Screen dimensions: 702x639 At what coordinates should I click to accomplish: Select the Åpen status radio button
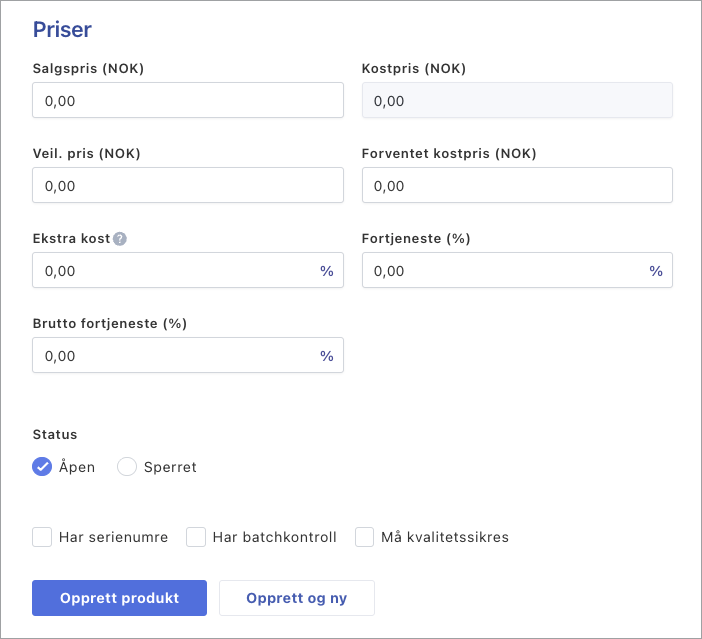click(42, 467)
